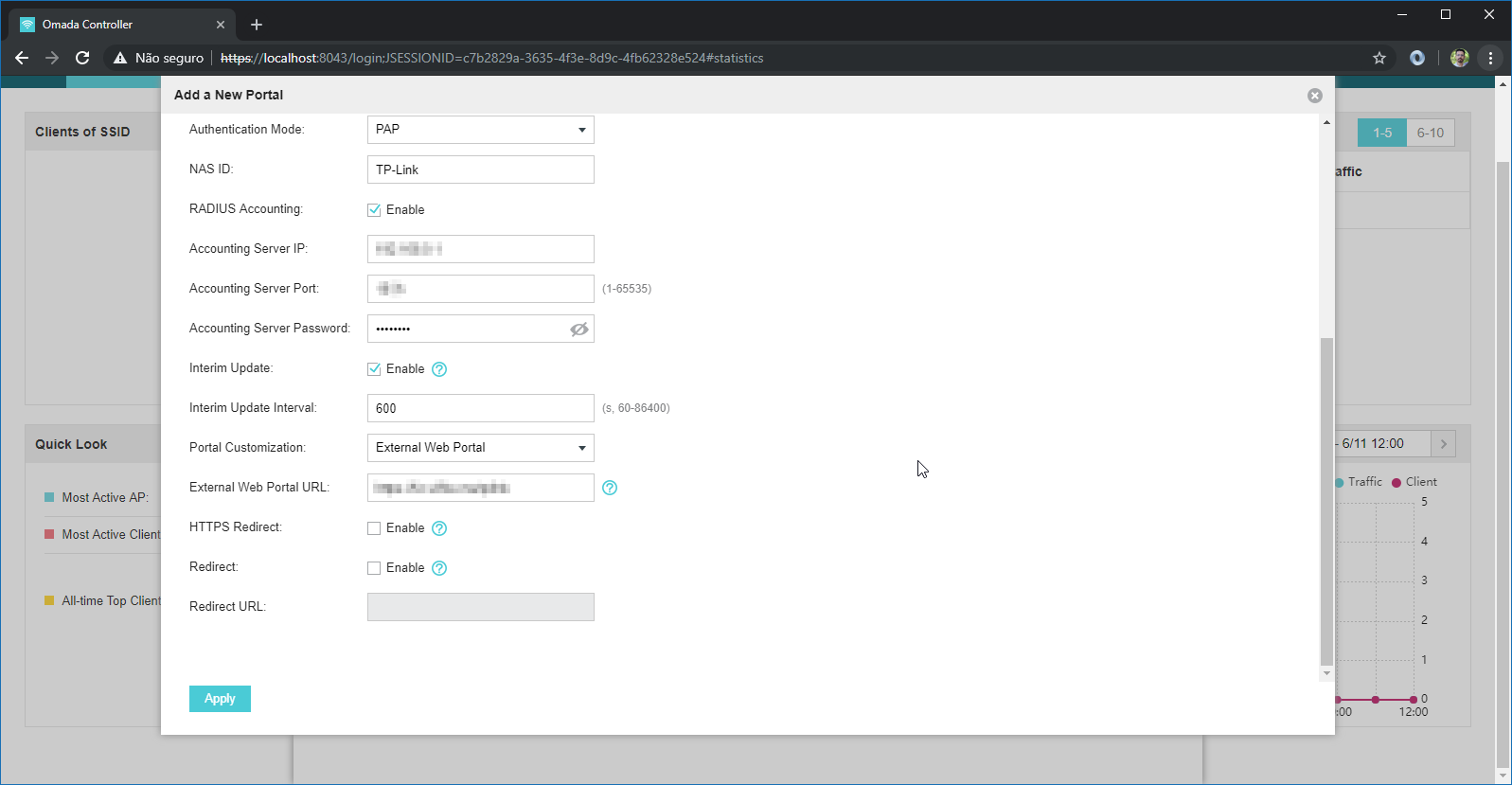This screenshot has width=1512, height=785.
Task: Show the Accounting Server Password with eye icon
Action: [579, 330]
